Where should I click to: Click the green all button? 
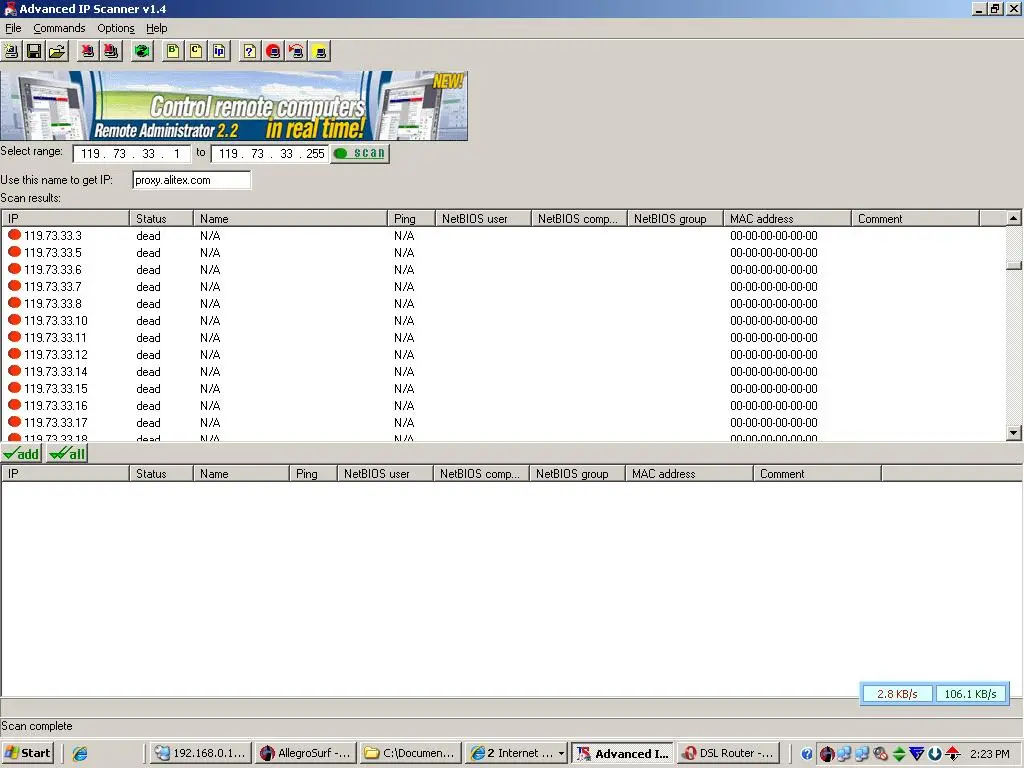click(67, 453)
